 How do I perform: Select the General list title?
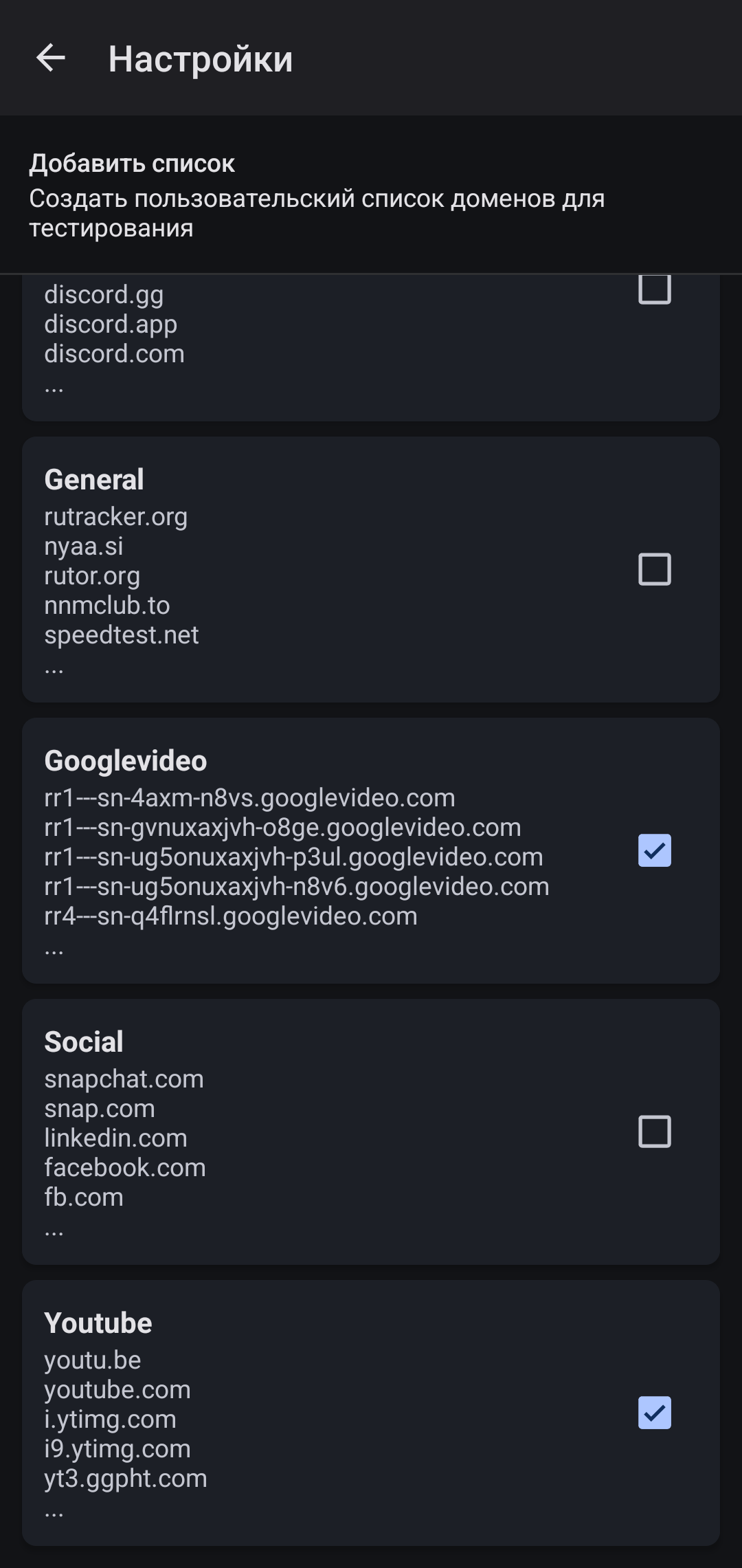point(94,480)
